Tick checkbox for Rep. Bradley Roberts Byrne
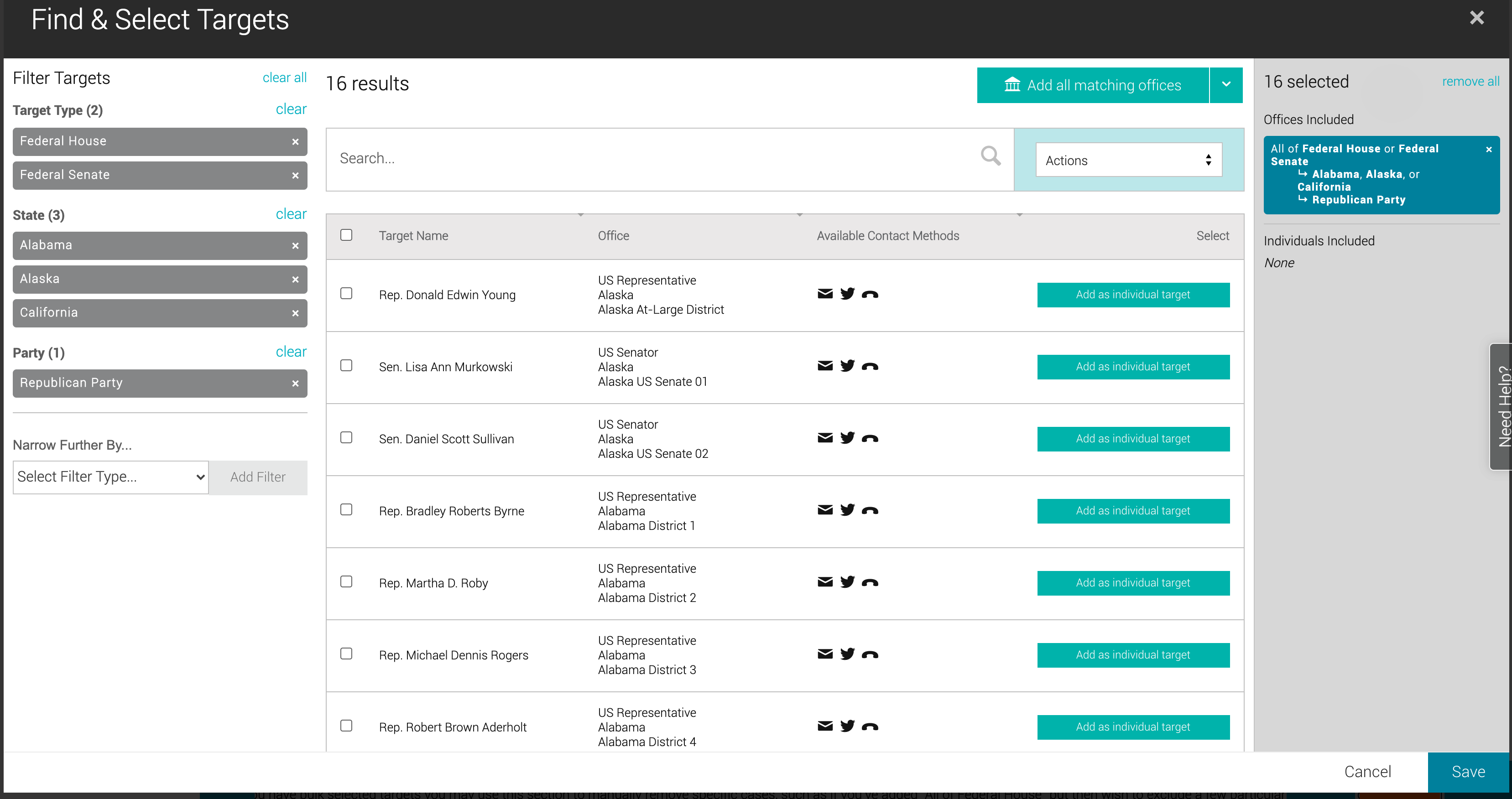Image resolution: width=1512 pixels, height=799 pixels. click(346, 509)
